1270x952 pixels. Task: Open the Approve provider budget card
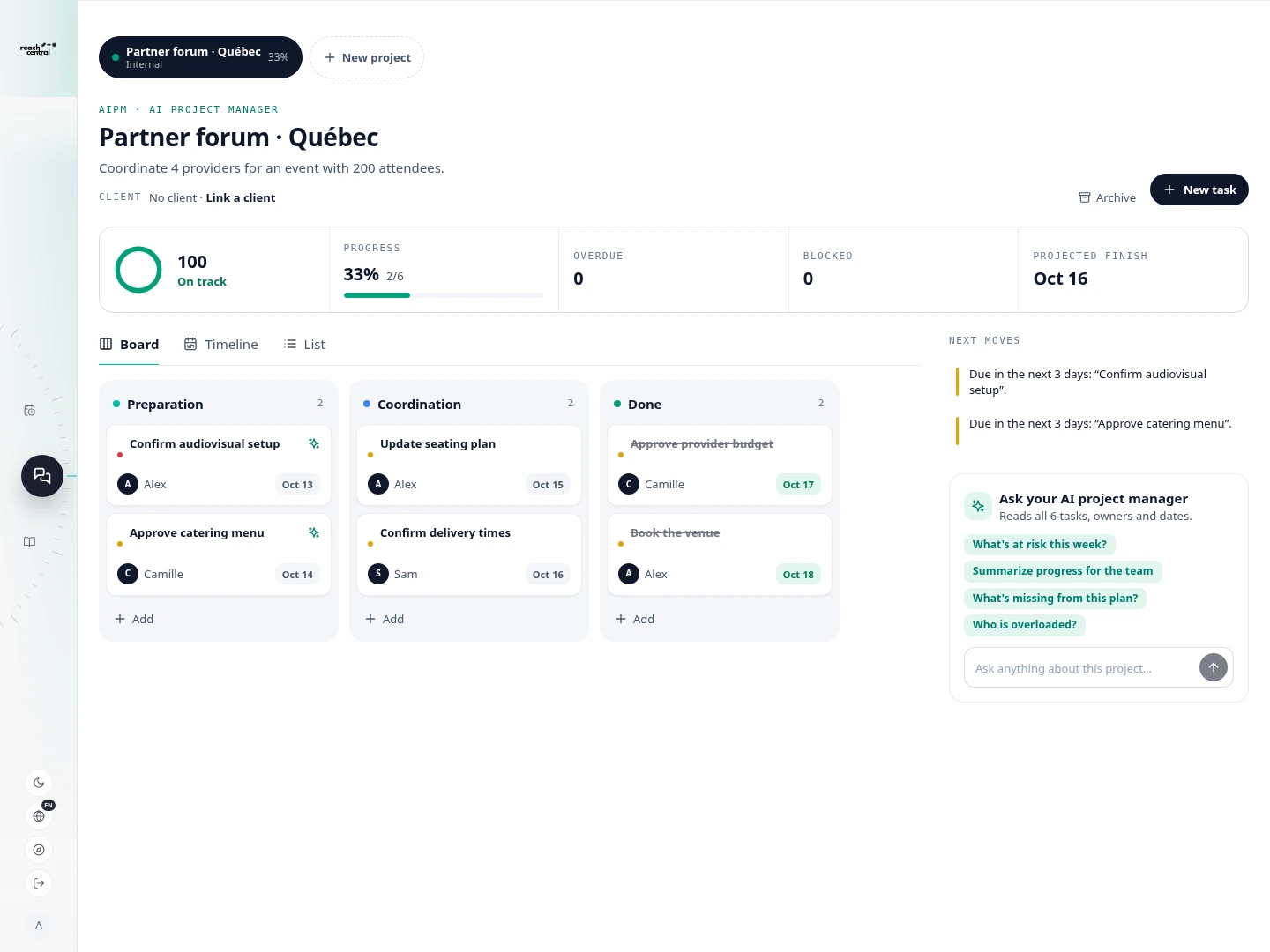tap(720, 465)
